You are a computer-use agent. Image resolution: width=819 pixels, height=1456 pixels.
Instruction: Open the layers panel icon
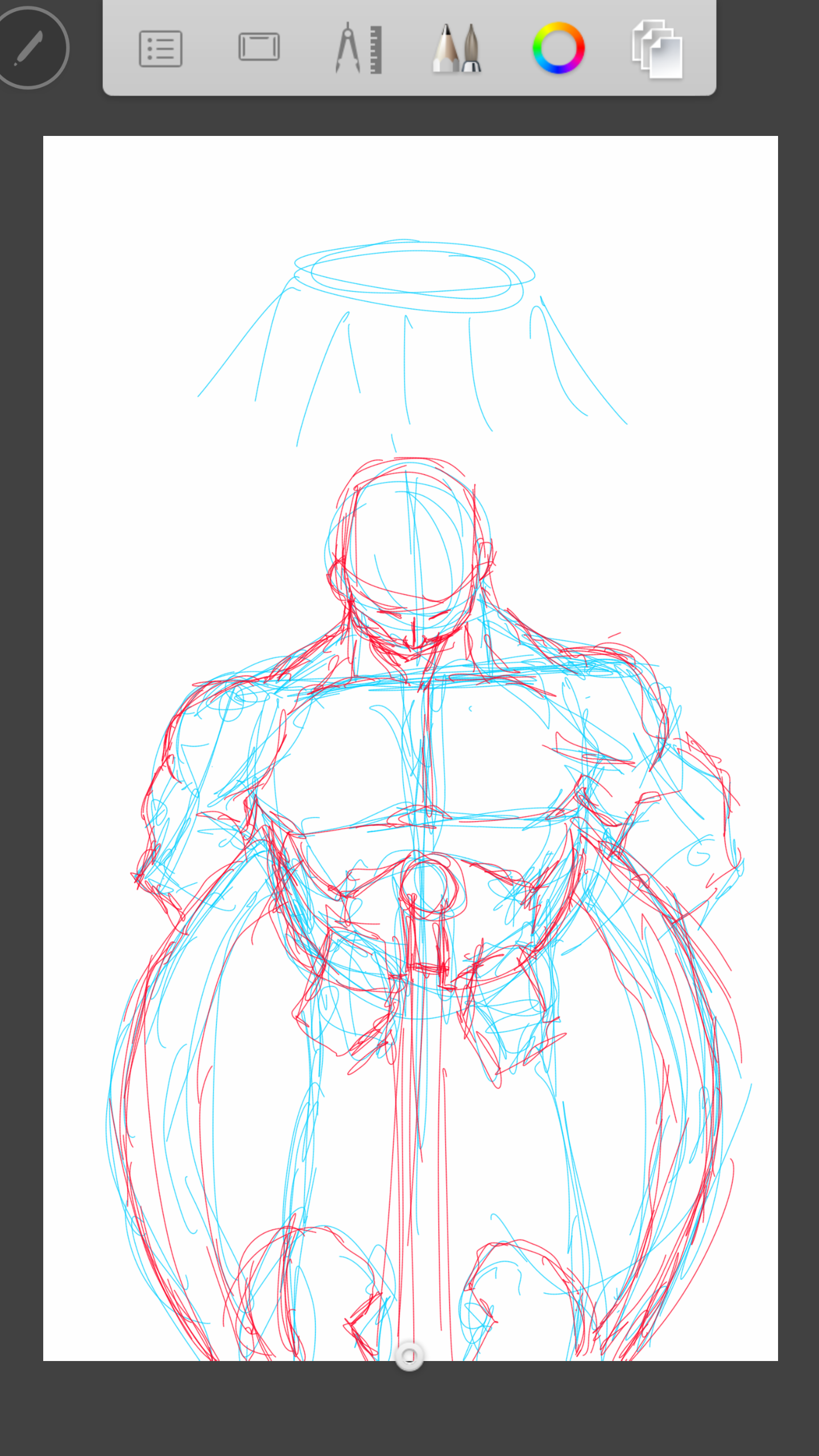tap(657, 49)
